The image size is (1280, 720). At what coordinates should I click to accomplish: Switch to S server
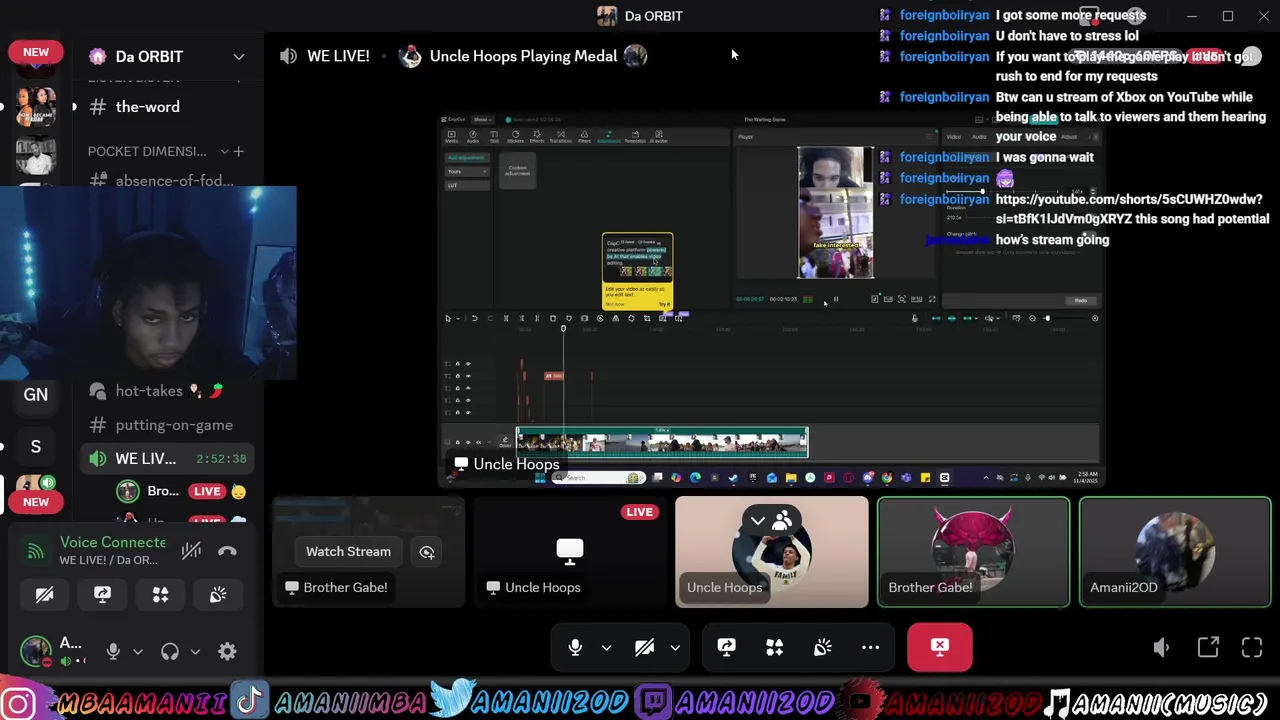point(36,446)
